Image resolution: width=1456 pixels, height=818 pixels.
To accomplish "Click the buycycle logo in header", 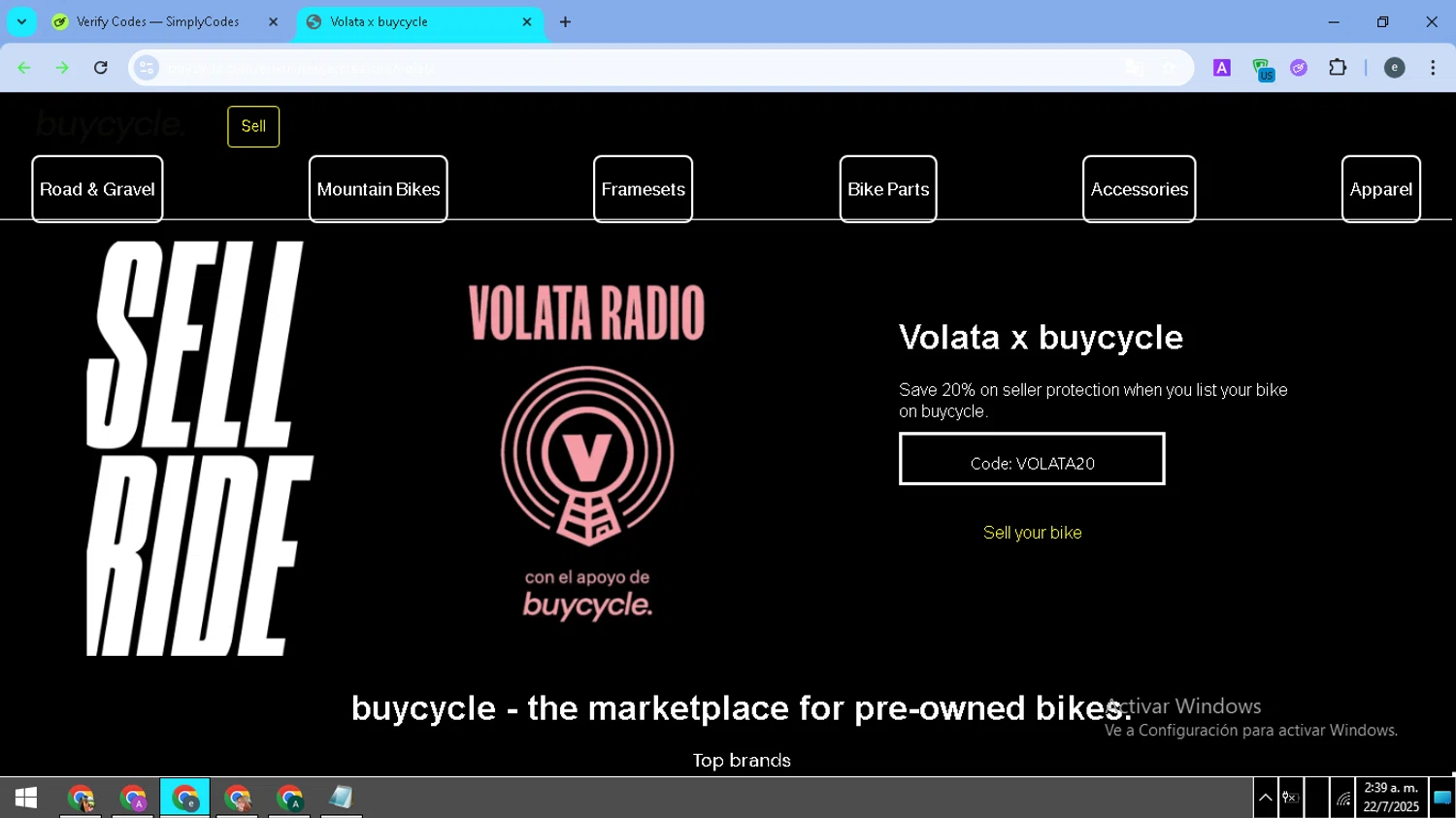I will 109,125.
